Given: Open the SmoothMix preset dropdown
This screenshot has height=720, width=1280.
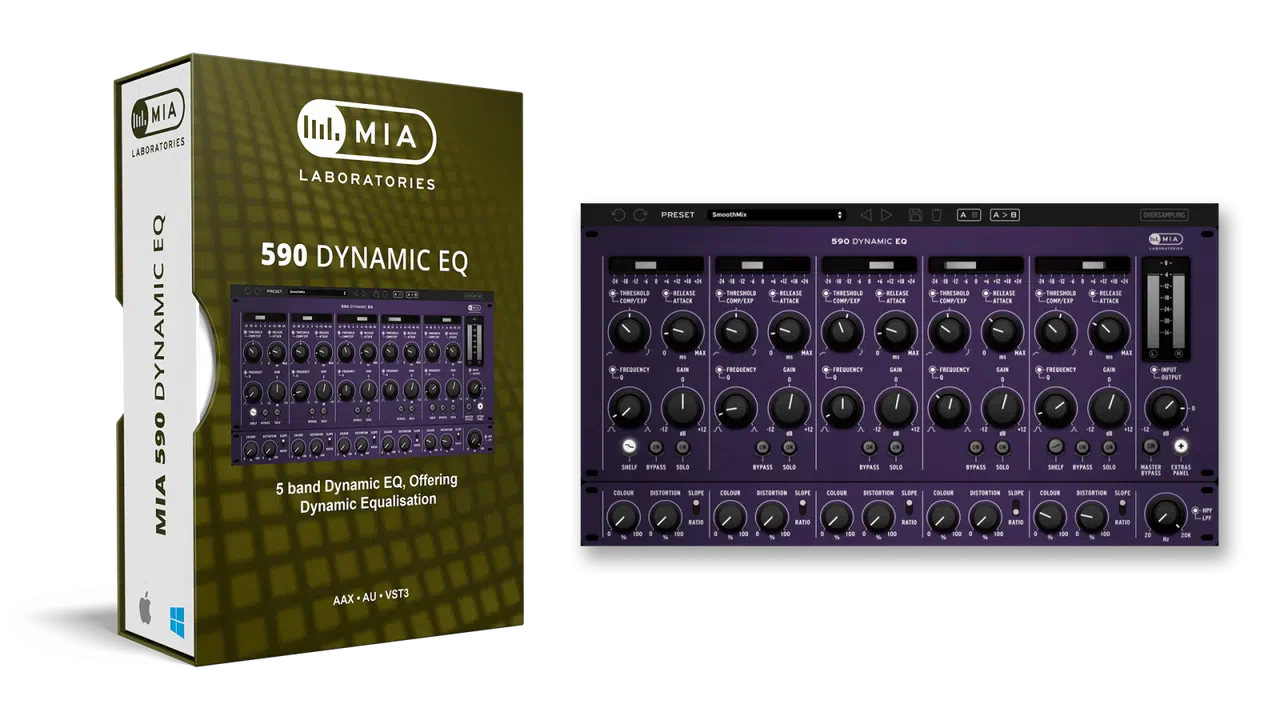Looking at the screenshot, I should [776, 215].
